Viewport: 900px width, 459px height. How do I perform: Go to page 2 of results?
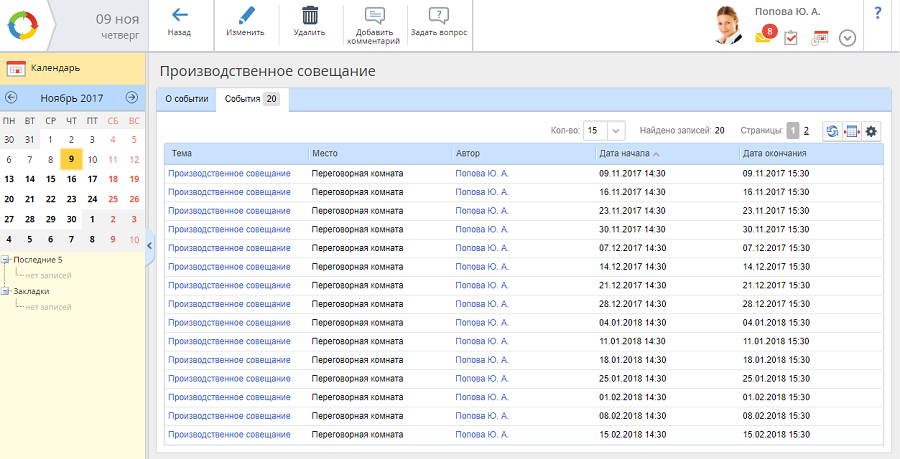(x=806, y=131)
